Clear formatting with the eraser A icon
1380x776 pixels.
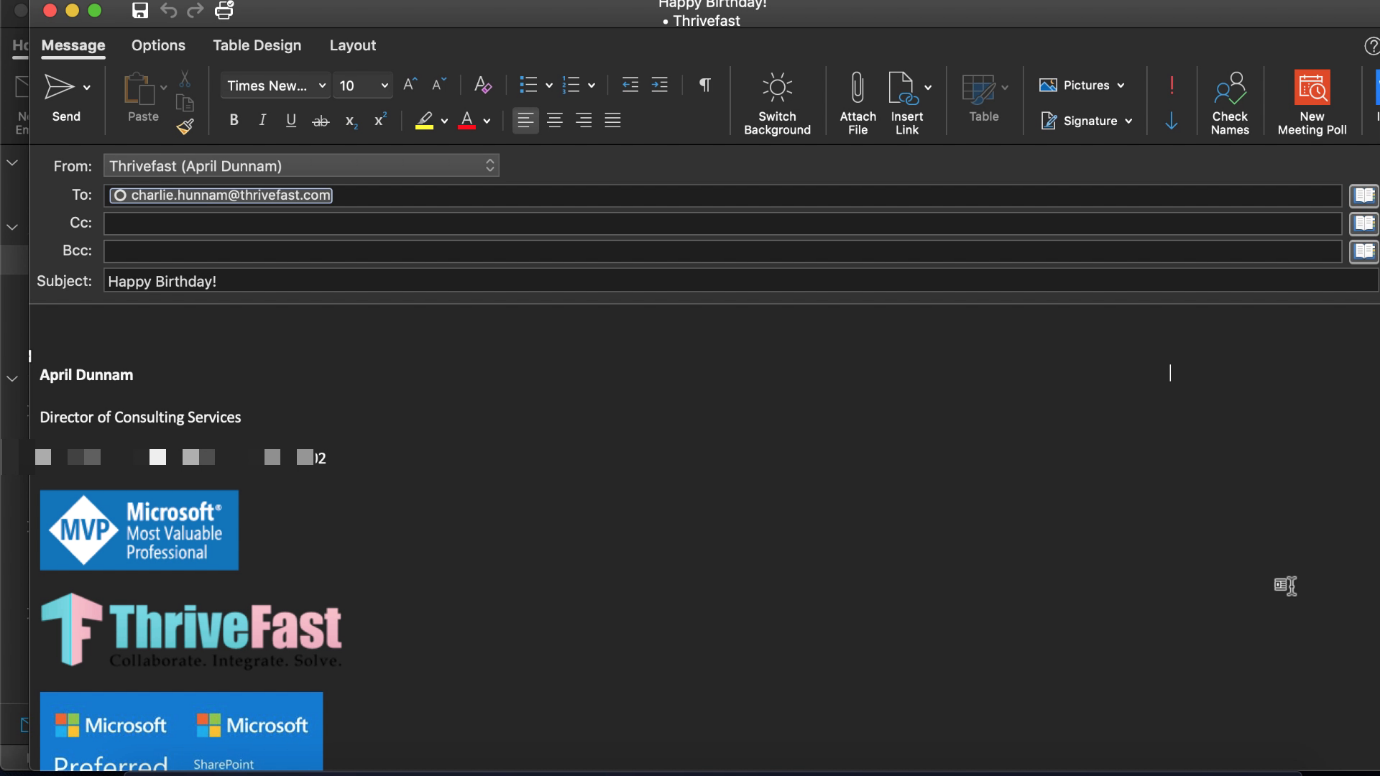[482, 85]
